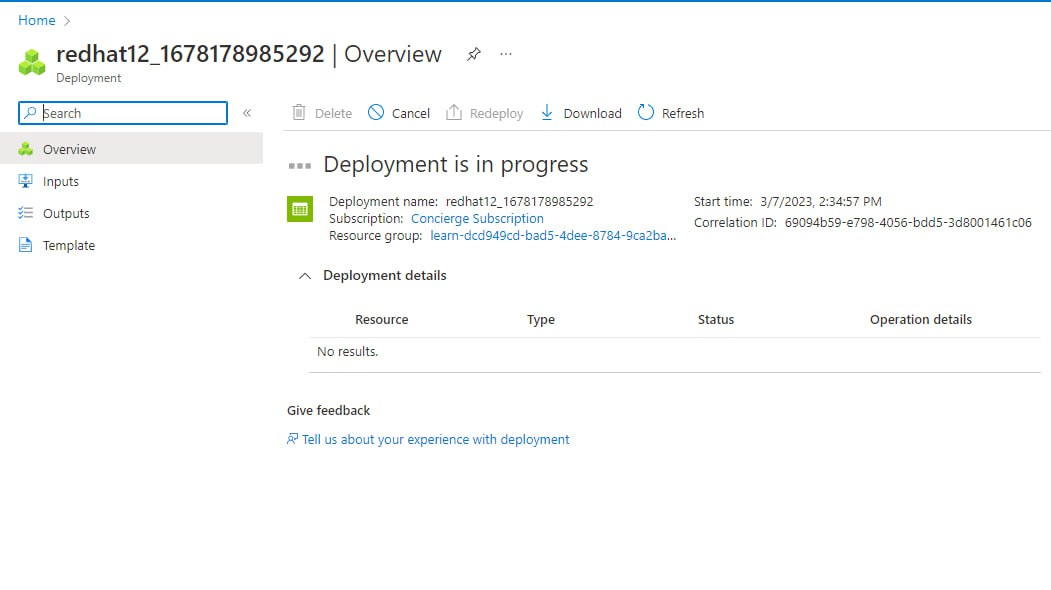Click the Cancel circle icon
Screen dimensions: 1051x590
(x=376, y=113)
